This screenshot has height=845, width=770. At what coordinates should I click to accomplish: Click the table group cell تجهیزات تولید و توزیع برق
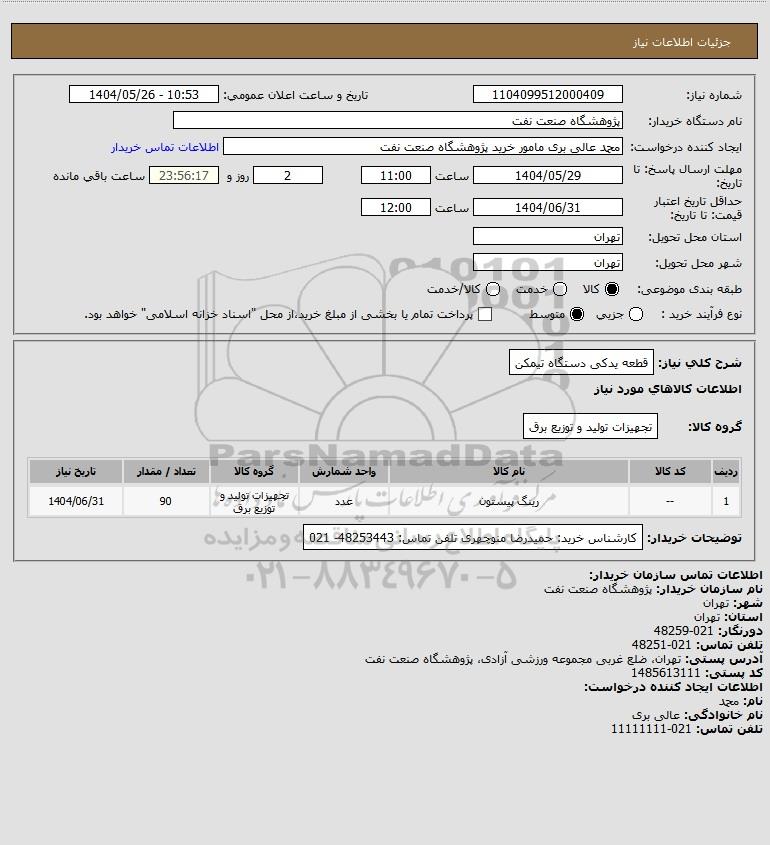[254, 501]
